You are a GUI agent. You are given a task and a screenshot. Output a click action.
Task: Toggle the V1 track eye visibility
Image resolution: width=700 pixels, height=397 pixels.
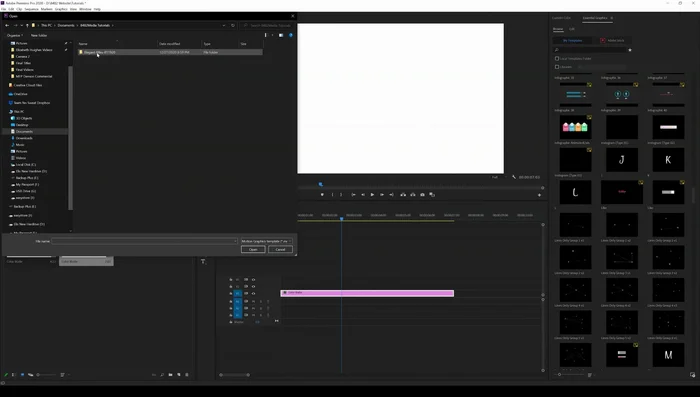point(254,293)
